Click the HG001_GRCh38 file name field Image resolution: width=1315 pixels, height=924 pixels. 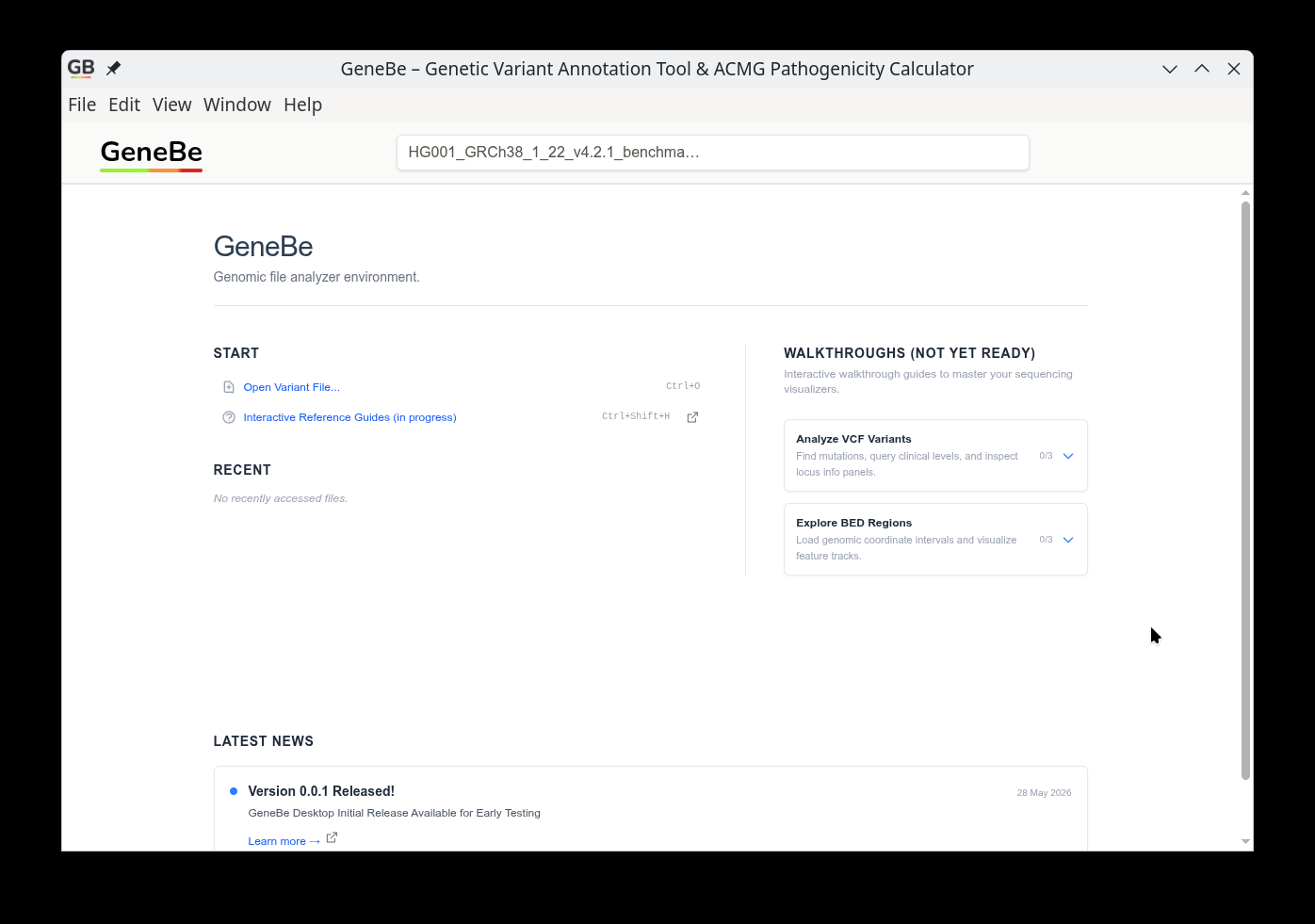[713, 153]
